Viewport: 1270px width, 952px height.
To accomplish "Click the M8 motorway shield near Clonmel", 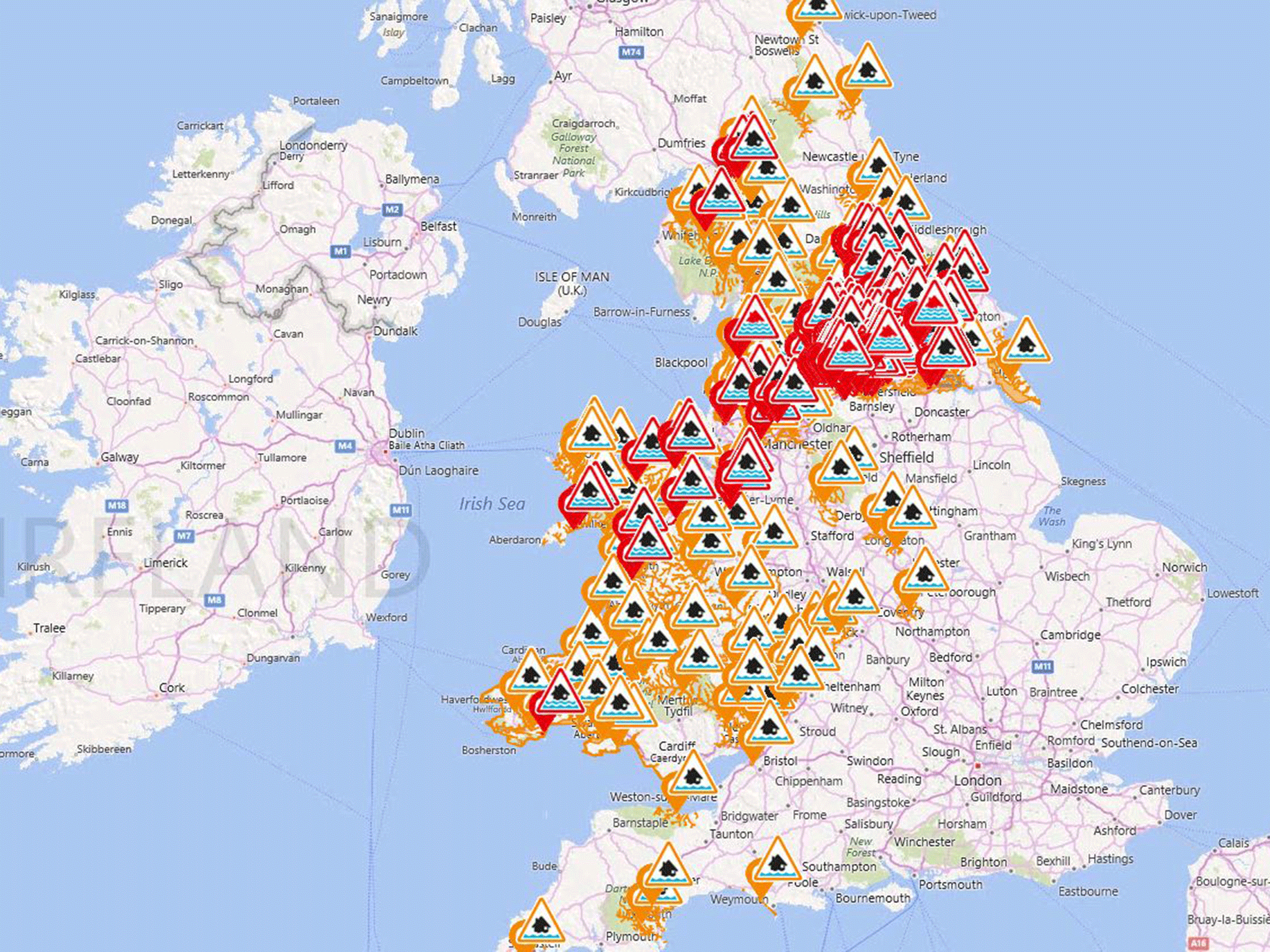I will pos(214,599).
